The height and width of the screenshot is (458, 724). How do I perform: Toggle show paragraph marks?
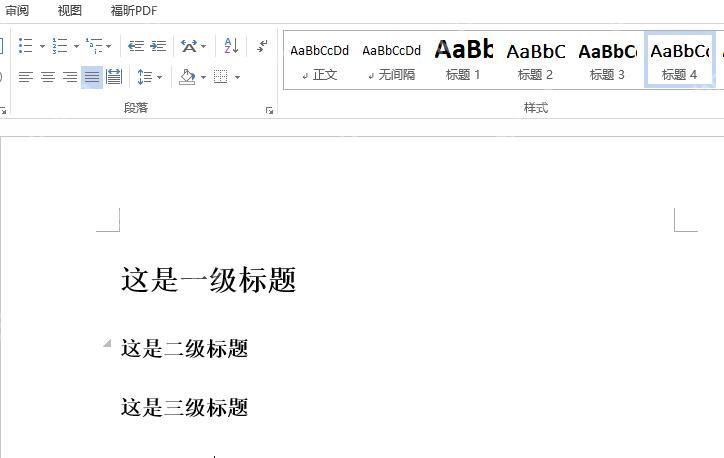pos(262,46)
